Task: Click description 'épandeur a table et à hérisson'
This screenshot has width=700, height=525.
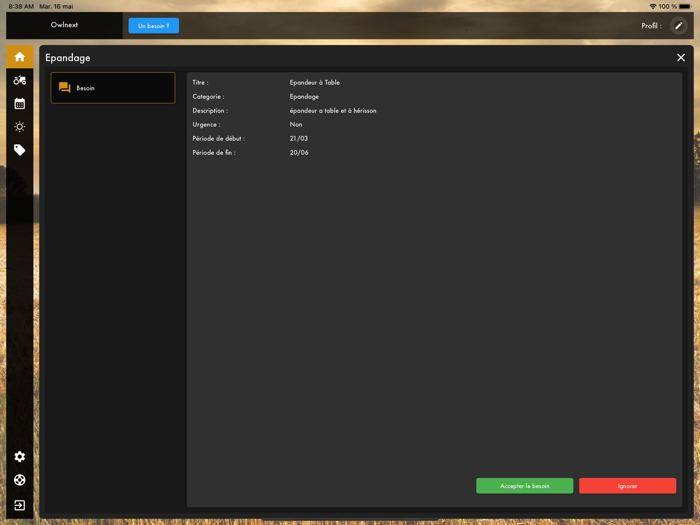Action: 333,111
